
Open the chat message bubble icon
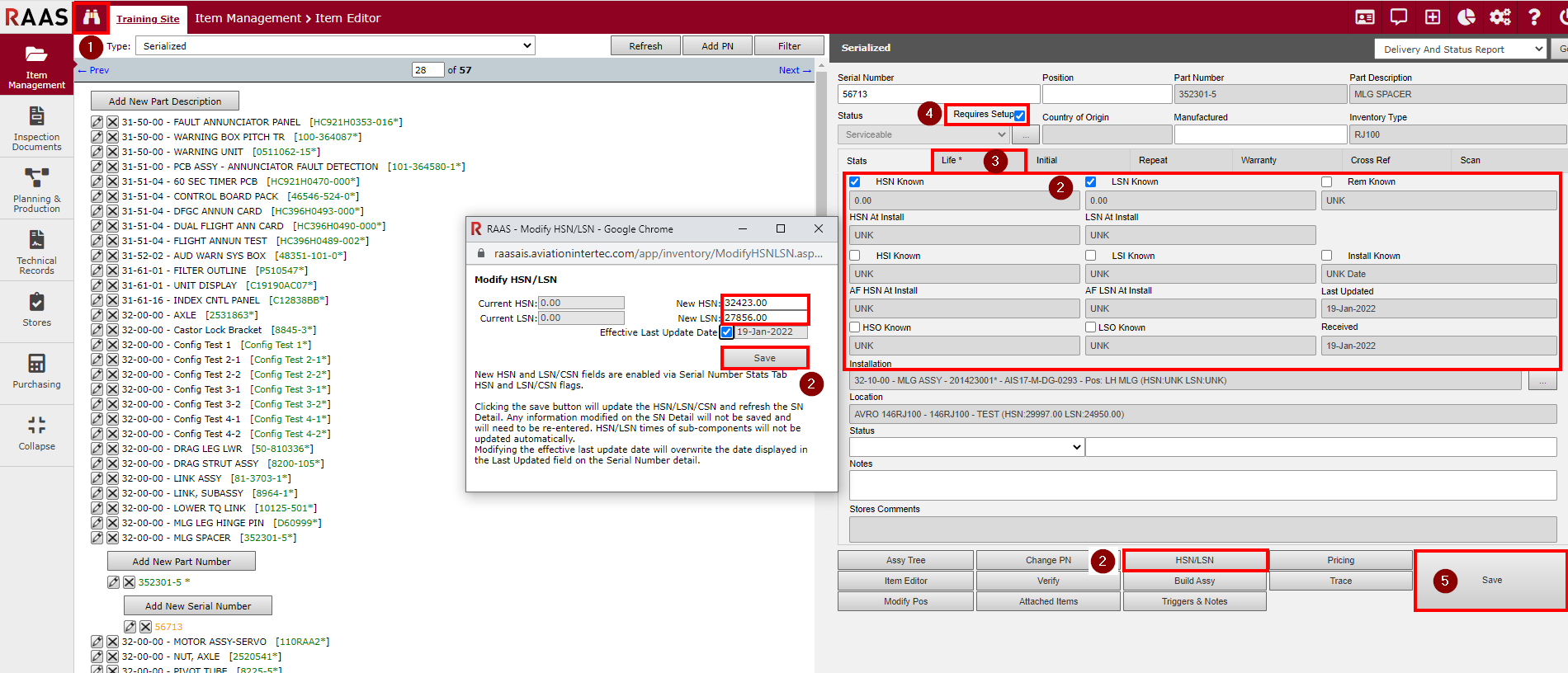[1399, 17]
